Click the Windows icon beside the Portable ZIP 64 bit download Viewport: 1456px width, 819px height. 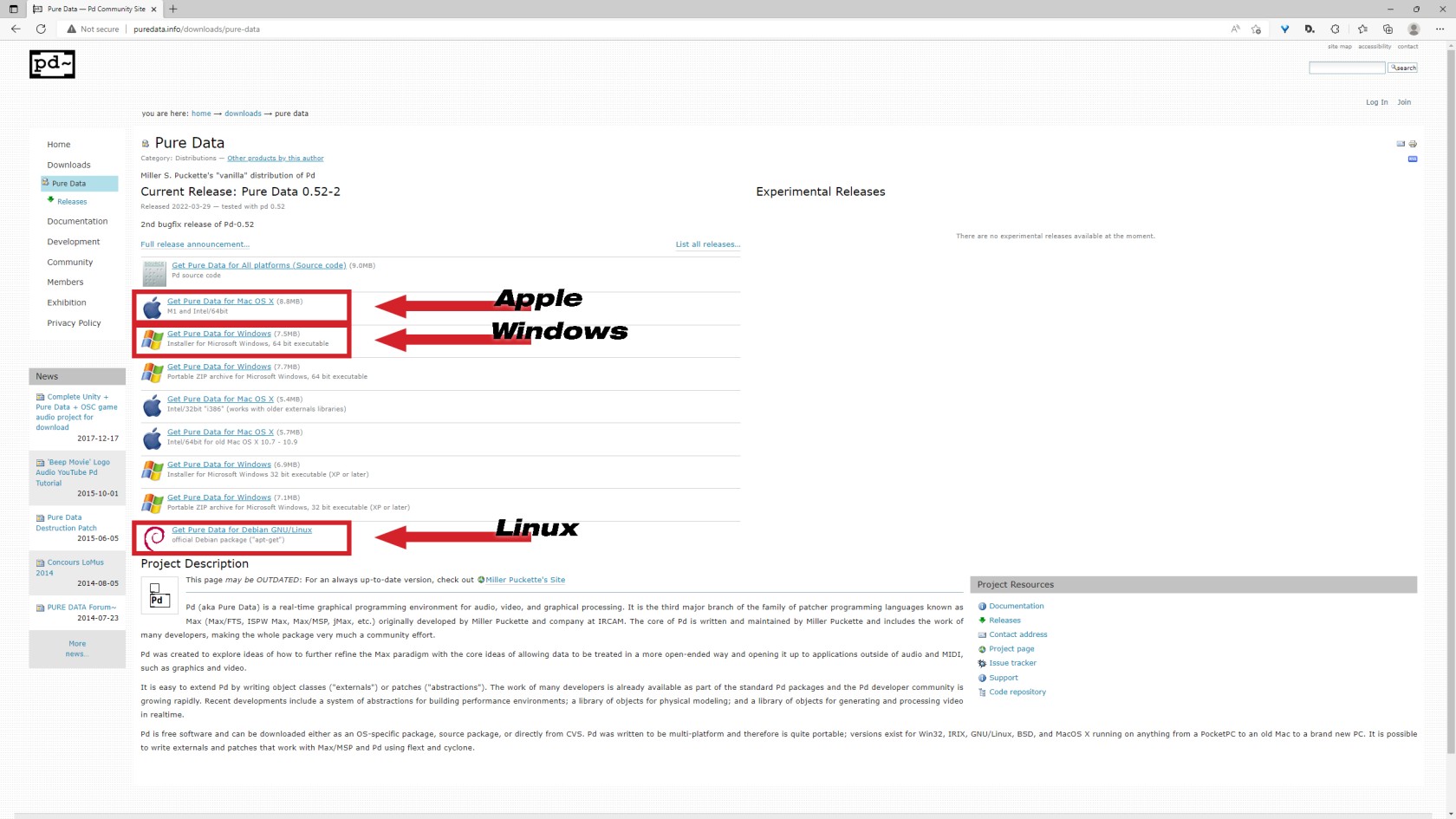pyautogui.click(x=153, y=373)
